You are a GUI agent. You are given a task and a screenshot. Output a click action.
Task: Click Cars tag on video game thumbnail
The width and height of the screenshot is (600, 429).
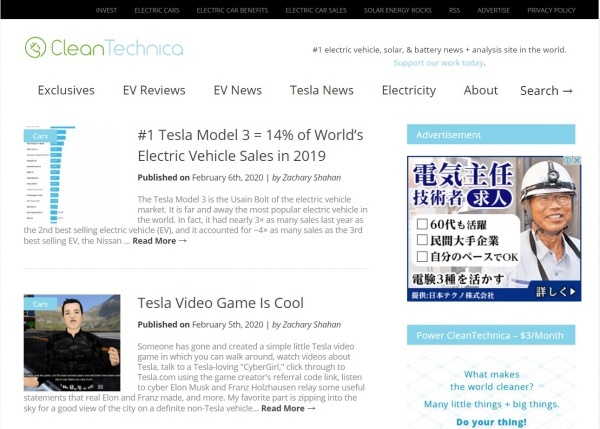point(40,304)
